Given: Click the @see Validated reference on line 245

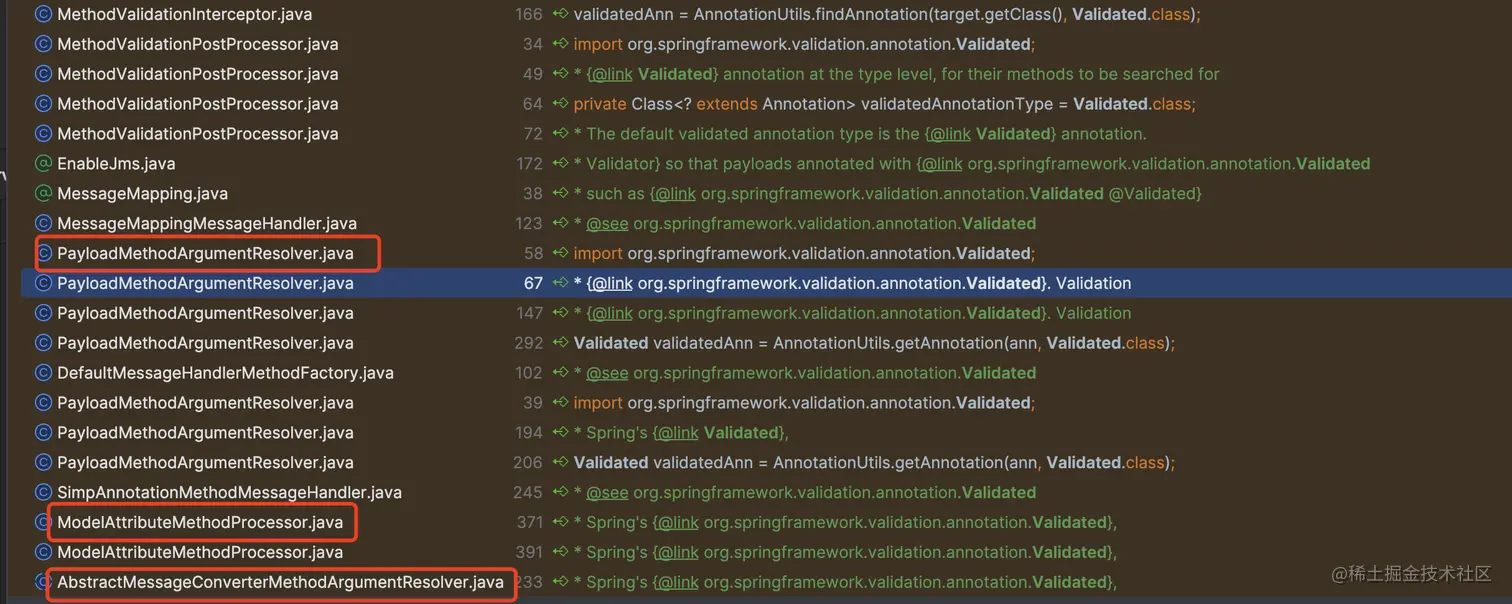Looking at the screenshot, I should [608, 492].
